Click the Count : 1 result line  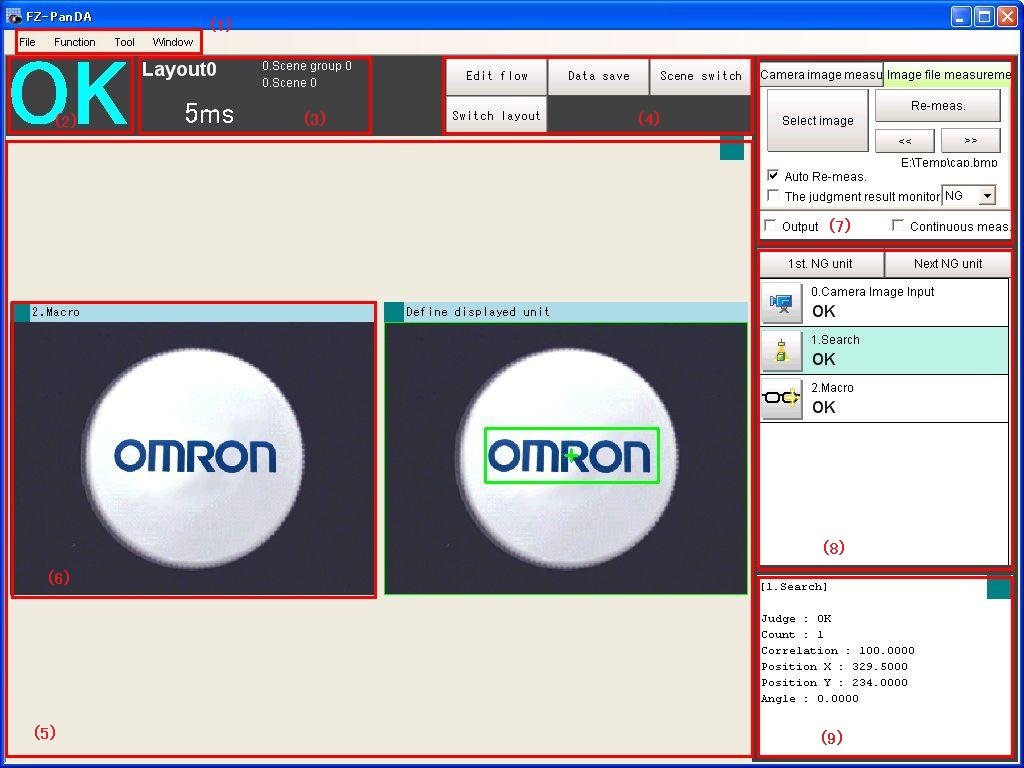coord(792,635)
